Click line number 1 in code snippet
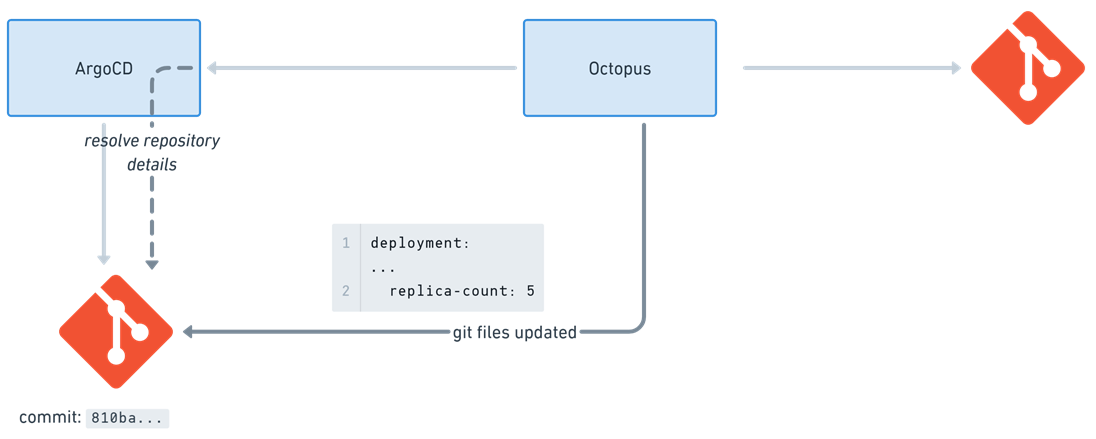Viewport: 1096px width, 439px height. pos(345,243)
